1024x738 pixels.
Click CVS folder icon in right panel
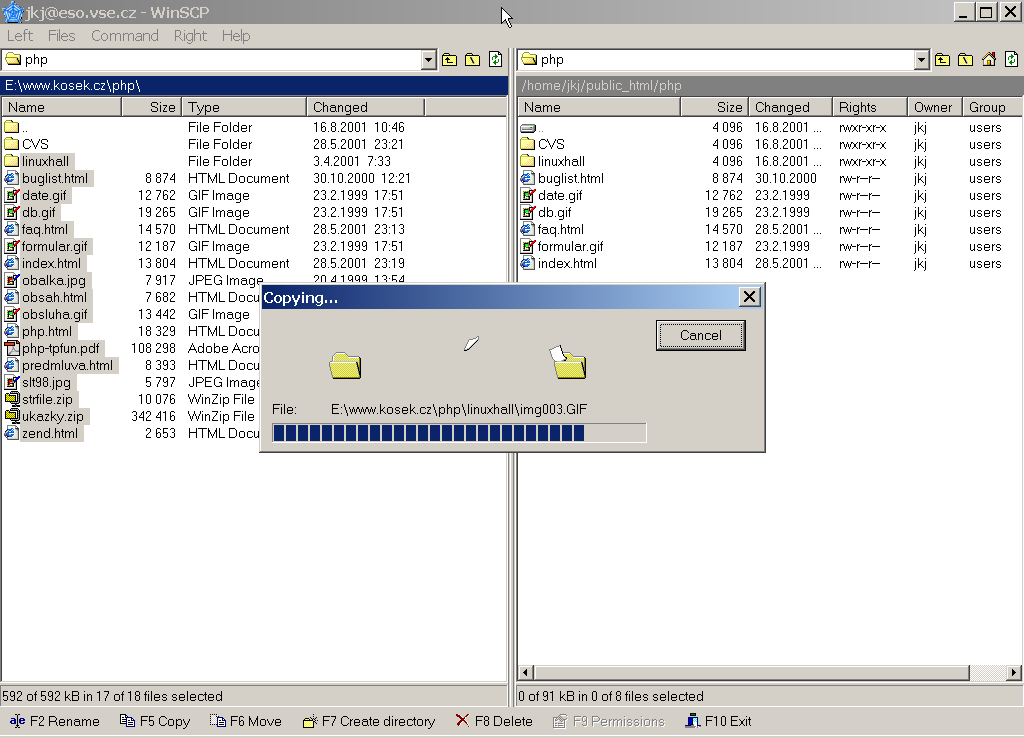tap(528, 144)
